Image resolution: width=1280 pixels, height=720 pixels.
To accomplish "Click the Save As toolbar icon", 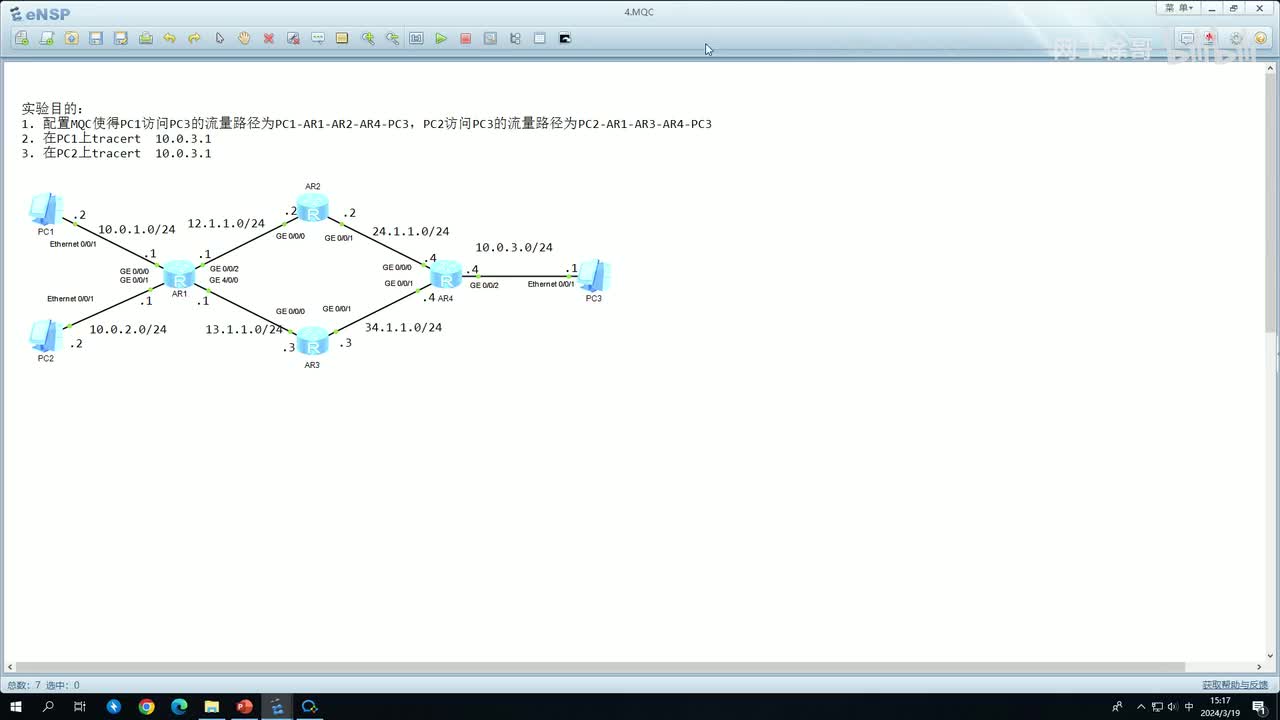I will [x=121, y=38].
